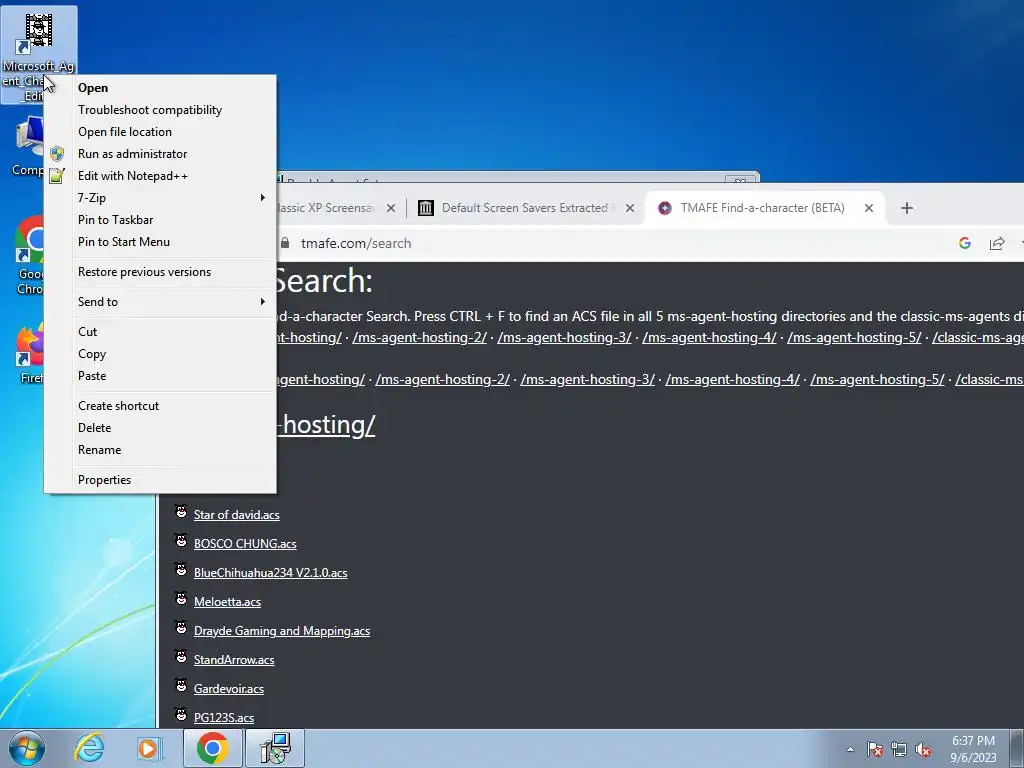Switch to the Default Screen Savers Extracted tab
The width and height of the screenshot is (1024, 768).
tap(524, 208)
